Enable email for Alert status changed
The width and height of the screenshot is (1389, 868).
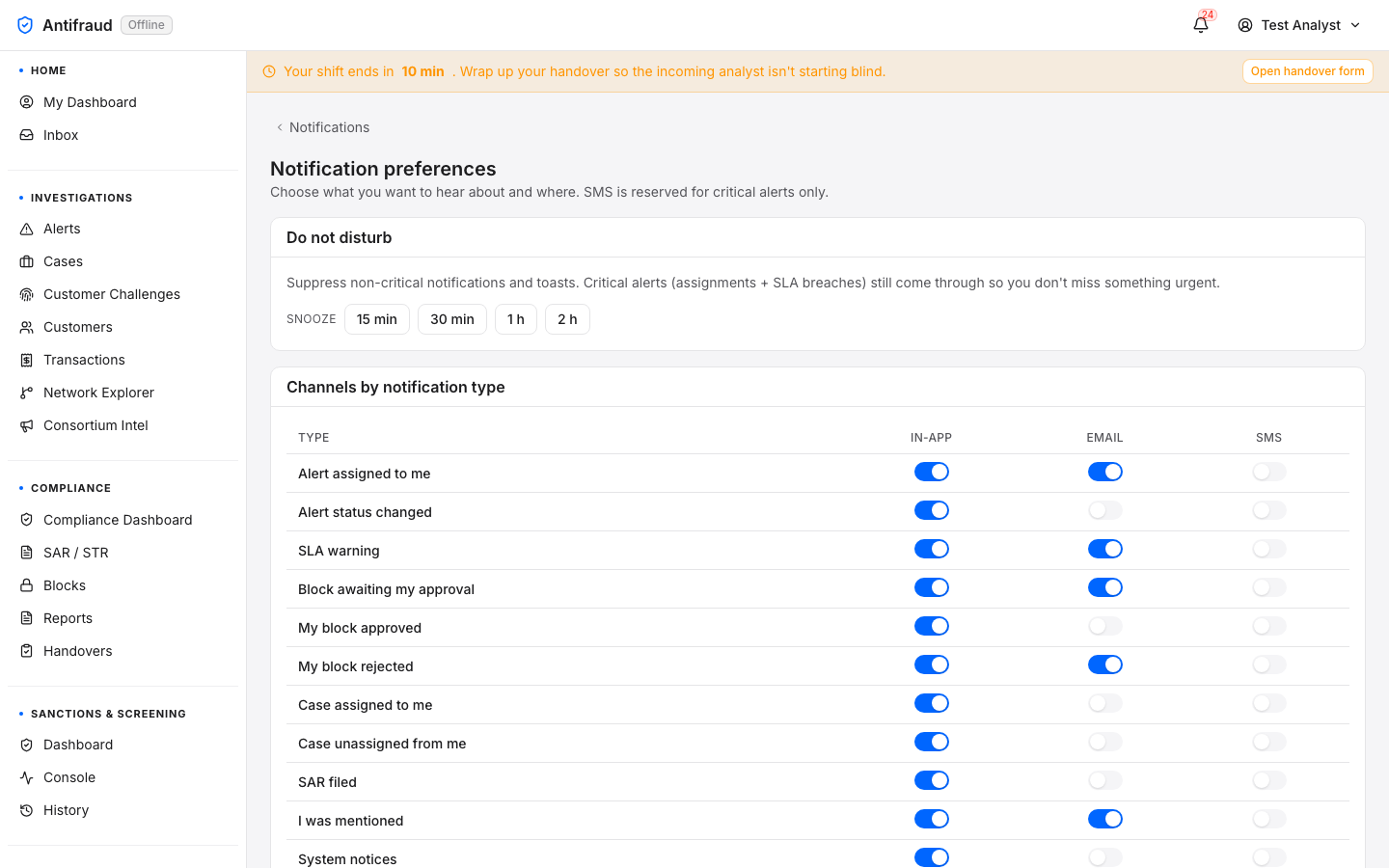click(1105, 510)
